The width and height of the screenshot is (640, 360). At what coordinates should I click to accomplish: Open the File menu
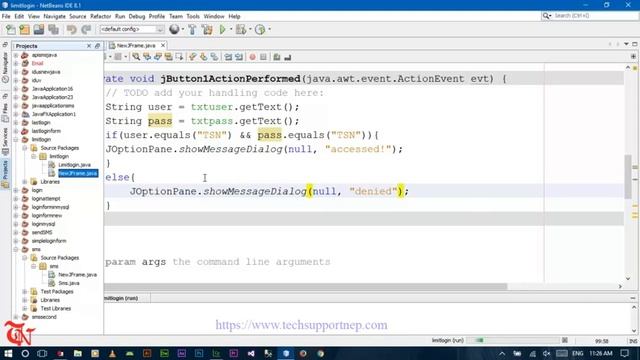[x=6, y=16]
